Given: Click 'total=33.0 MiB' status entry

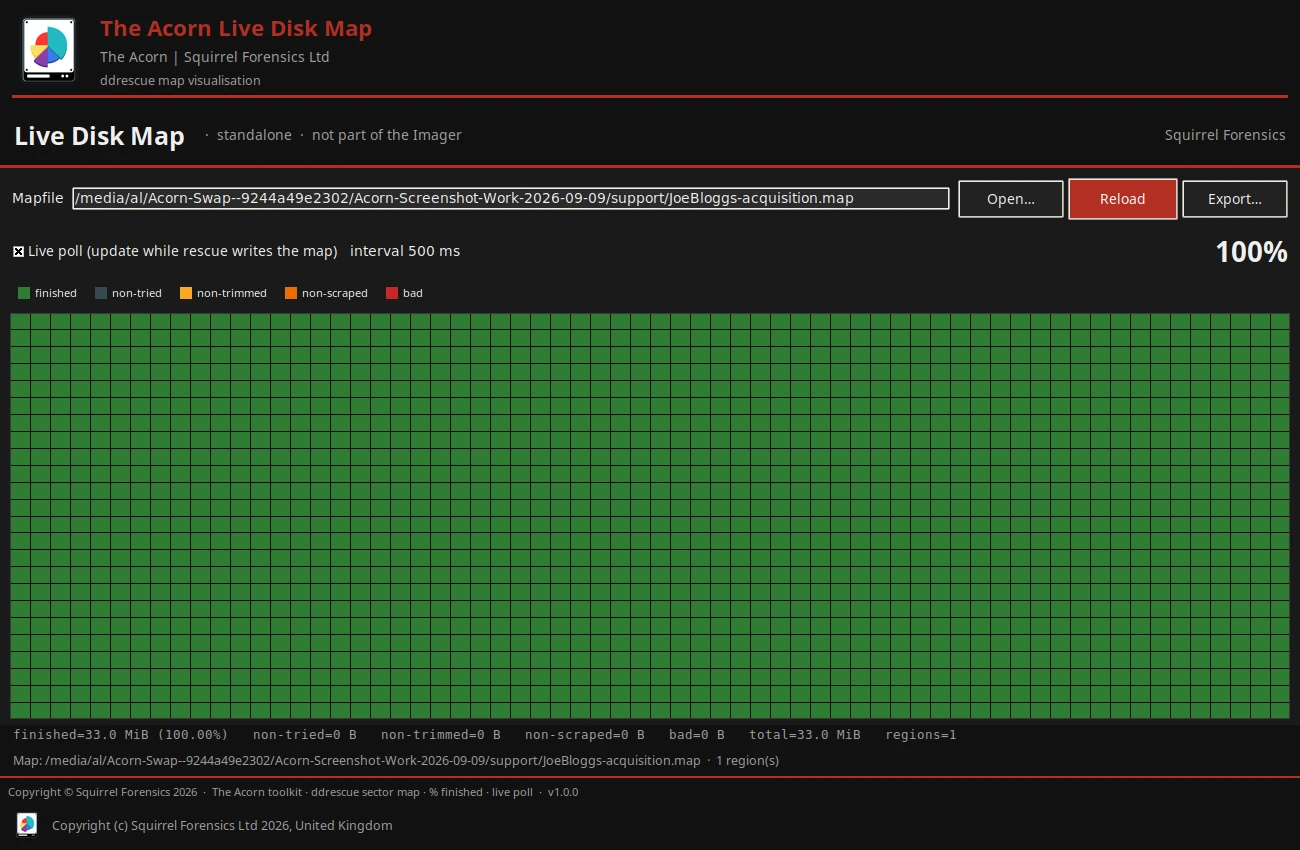Looking at the screenshot, I should (805, 735).
